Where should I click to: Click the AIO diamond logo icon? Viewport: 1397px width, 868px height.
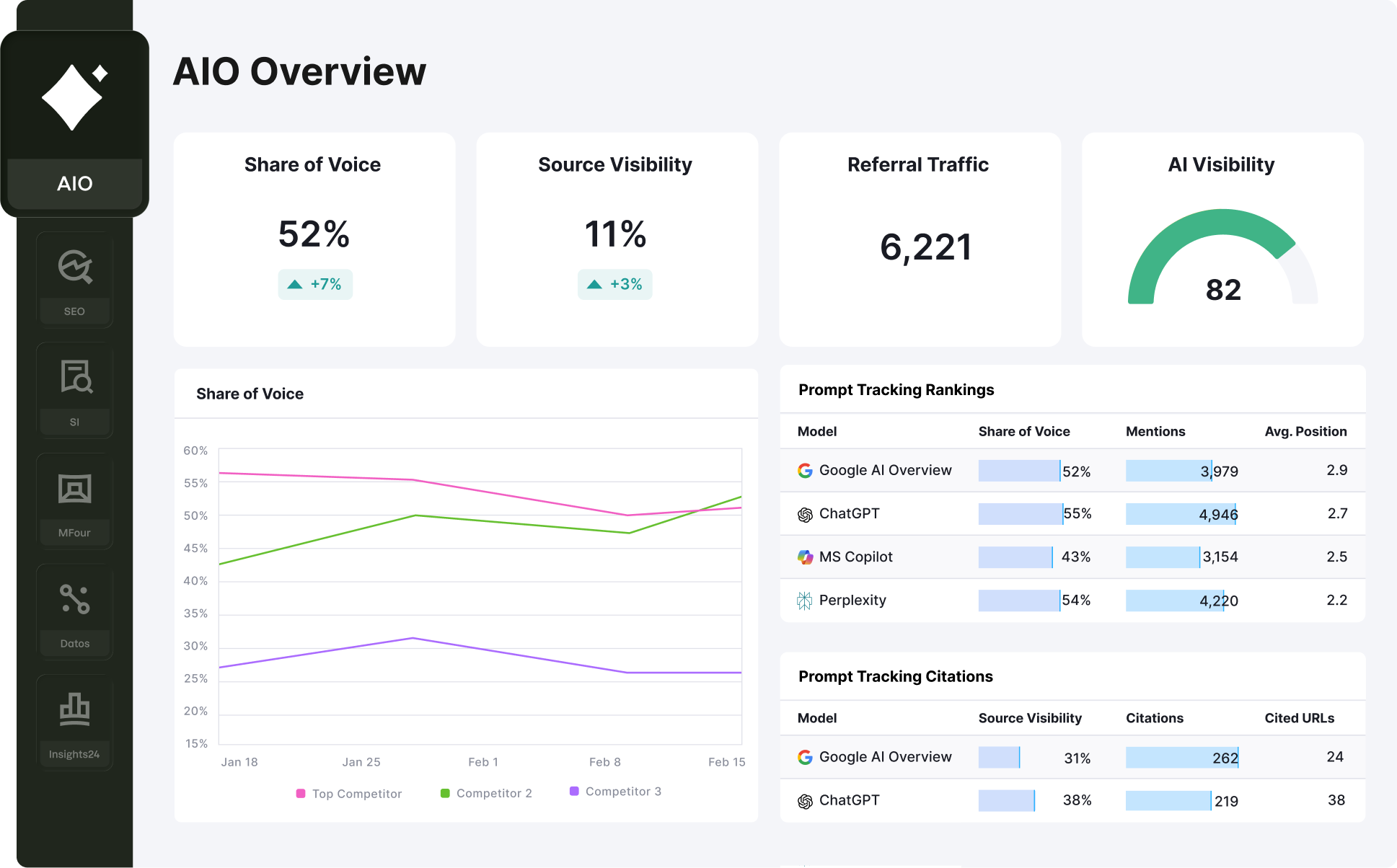74,97
